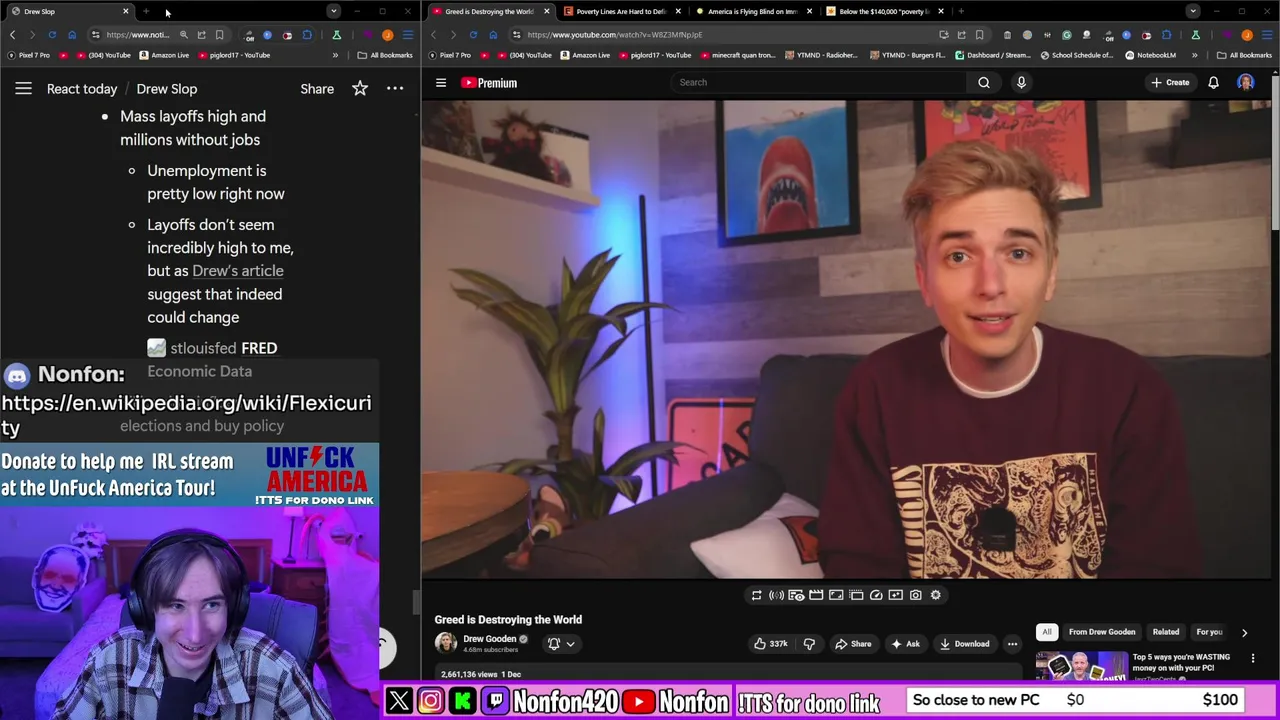Open options for Top 5 ways video
Screen dimensions: 1280x720
pyautogui.click(x=1253, y=658)
